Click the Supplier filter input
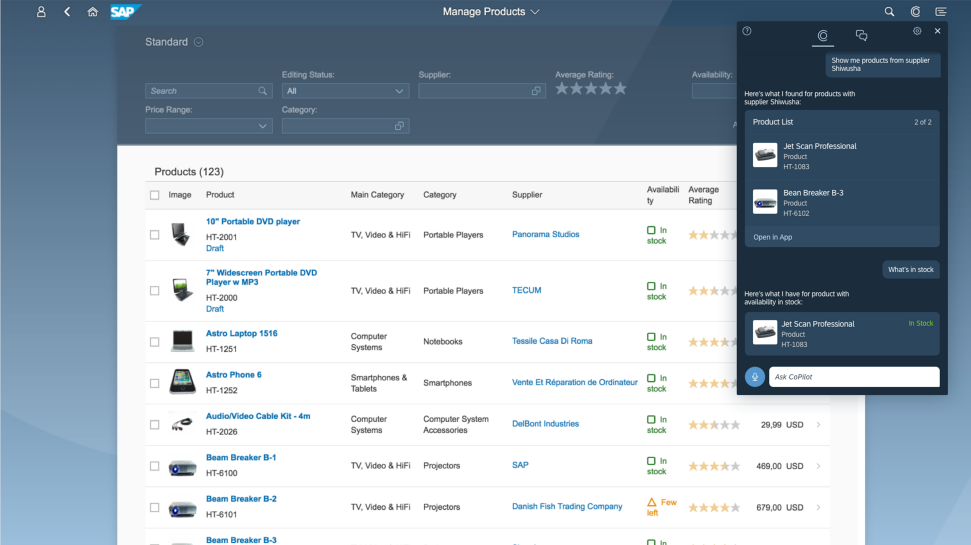This screenshot has width=971, height=545. [x=482, y=91]
